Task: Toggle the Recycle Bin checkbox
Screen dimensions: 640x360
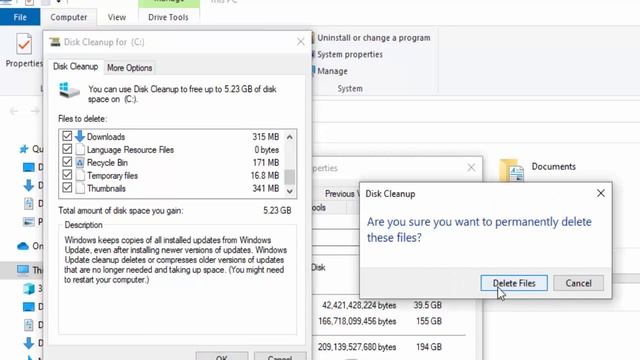Action: (x=67, y=162)
